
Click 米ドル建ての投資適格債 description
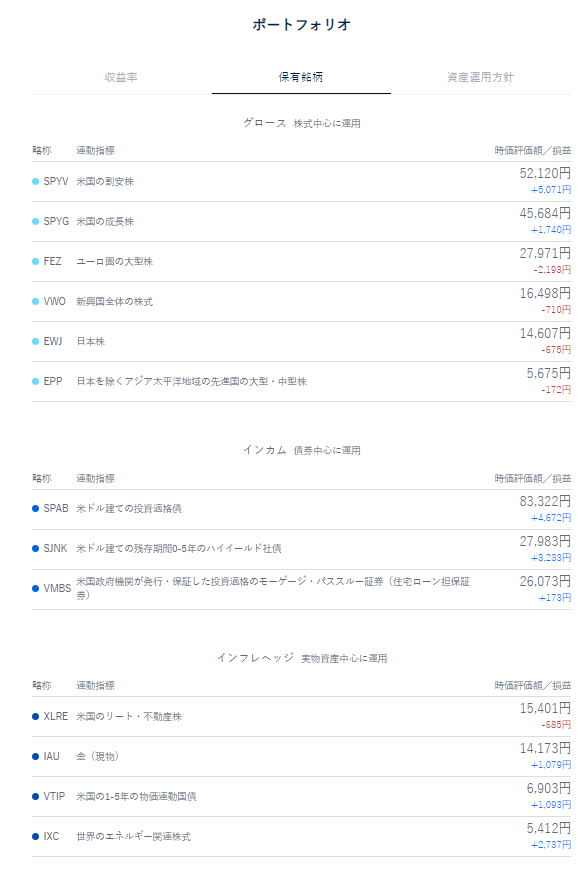129,508
